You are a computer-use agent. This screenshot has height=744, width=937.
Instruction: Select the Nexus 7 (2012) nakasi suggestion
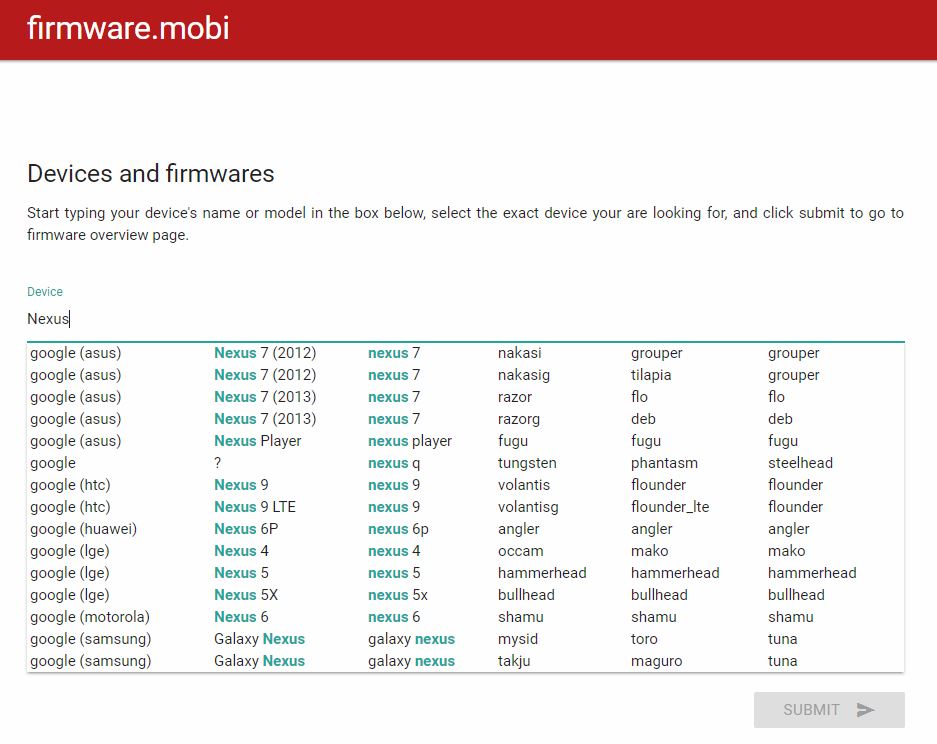(466, 353)
